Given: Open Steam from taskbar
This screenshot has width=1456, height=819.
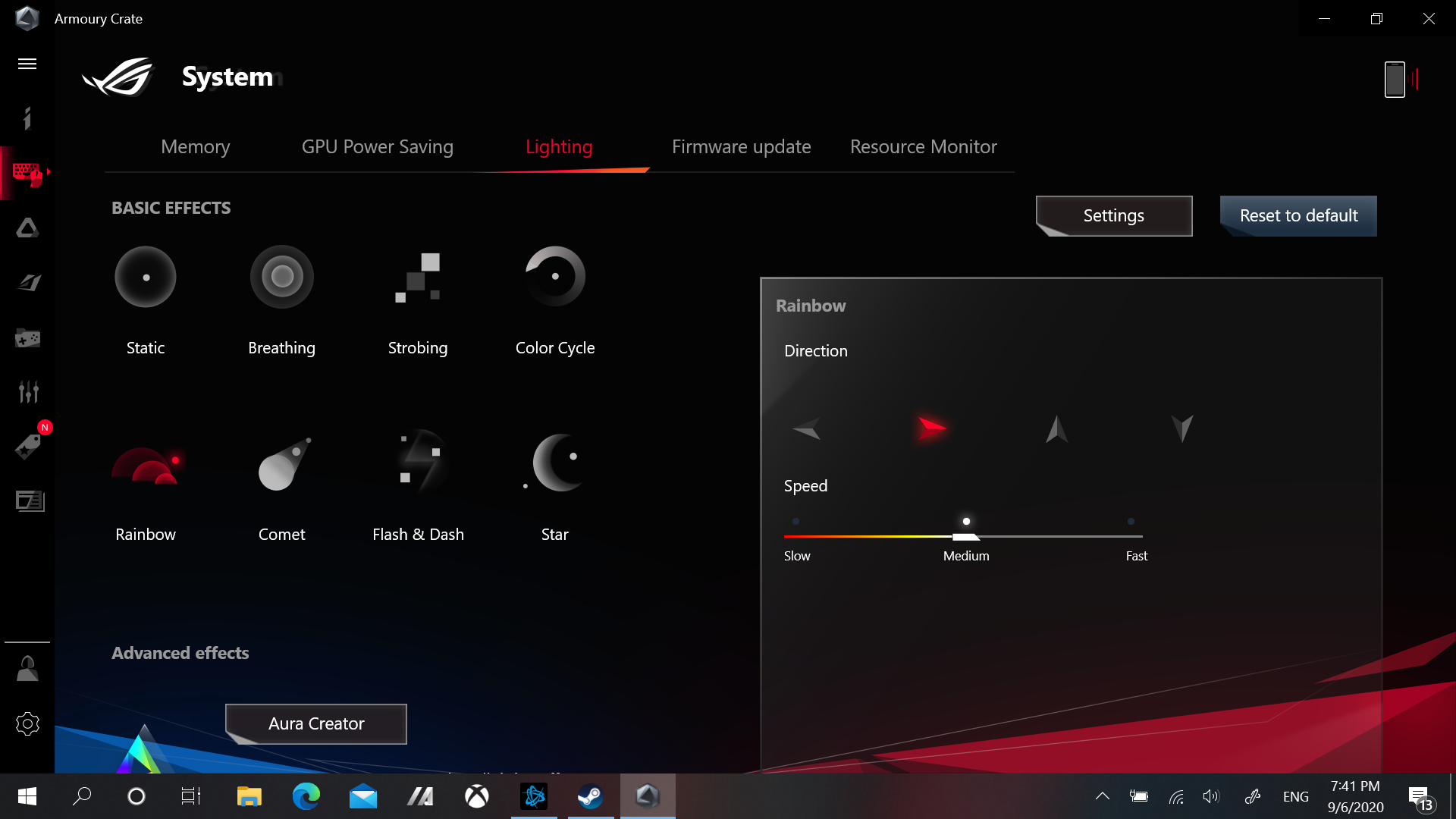Looking at the screenshot, I should coord(590,796).
